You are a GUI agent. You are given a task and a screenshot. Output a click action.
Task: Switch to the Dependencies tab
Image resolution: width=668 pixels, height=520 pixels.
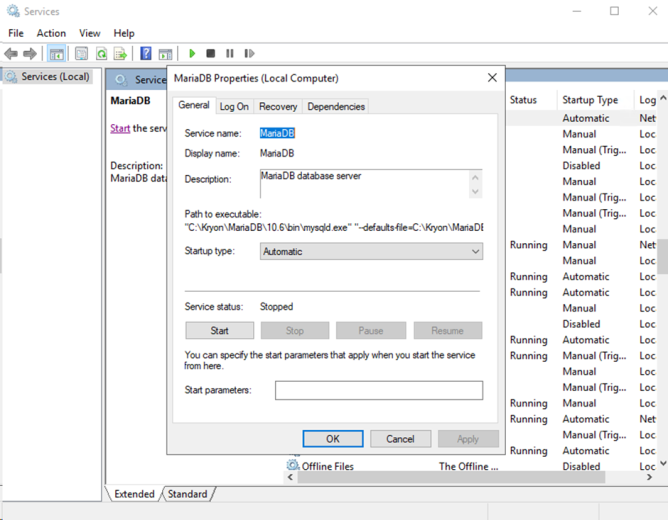tap(336, 106)
